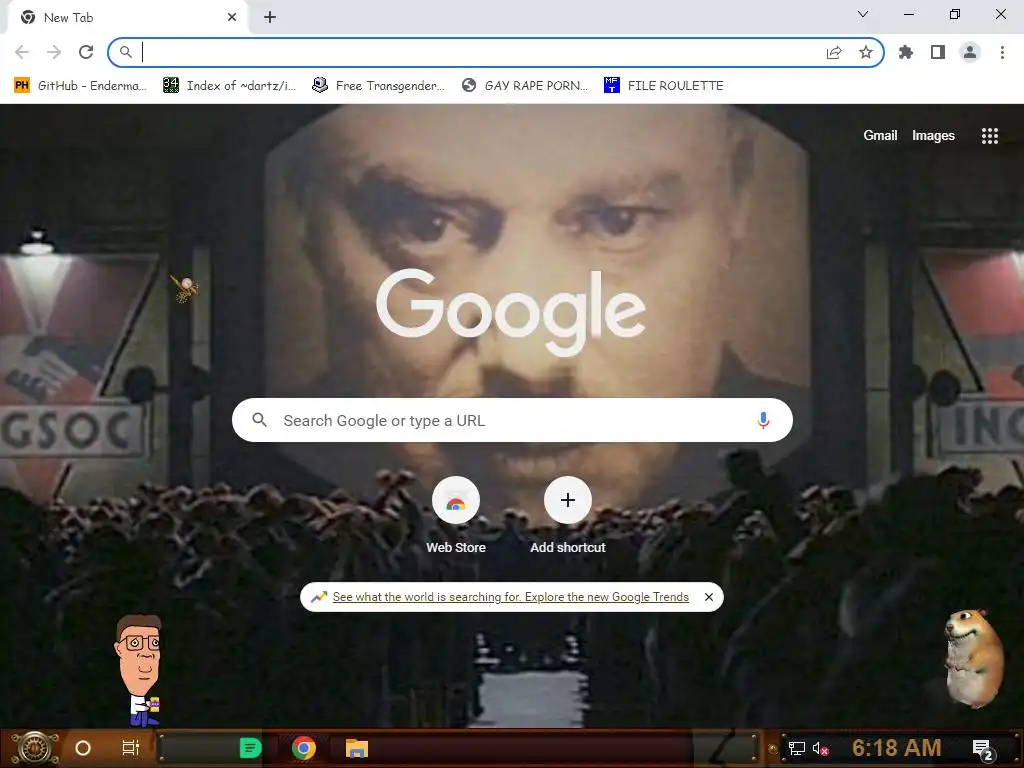Expand the tab search chevron
The height and width of the screenshot is (768, 1024).
click(x=863, y=14)
